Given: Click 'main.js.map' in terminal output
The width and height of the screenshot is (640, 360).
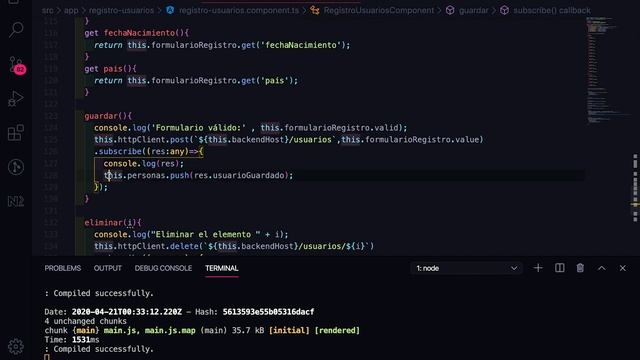Looking at the screenshot, I should (170, 330).
